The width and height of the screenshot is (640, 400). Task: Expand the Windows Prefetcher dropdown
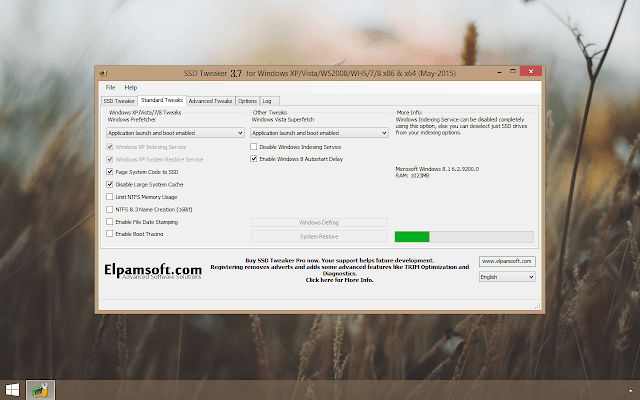point(175,133)
